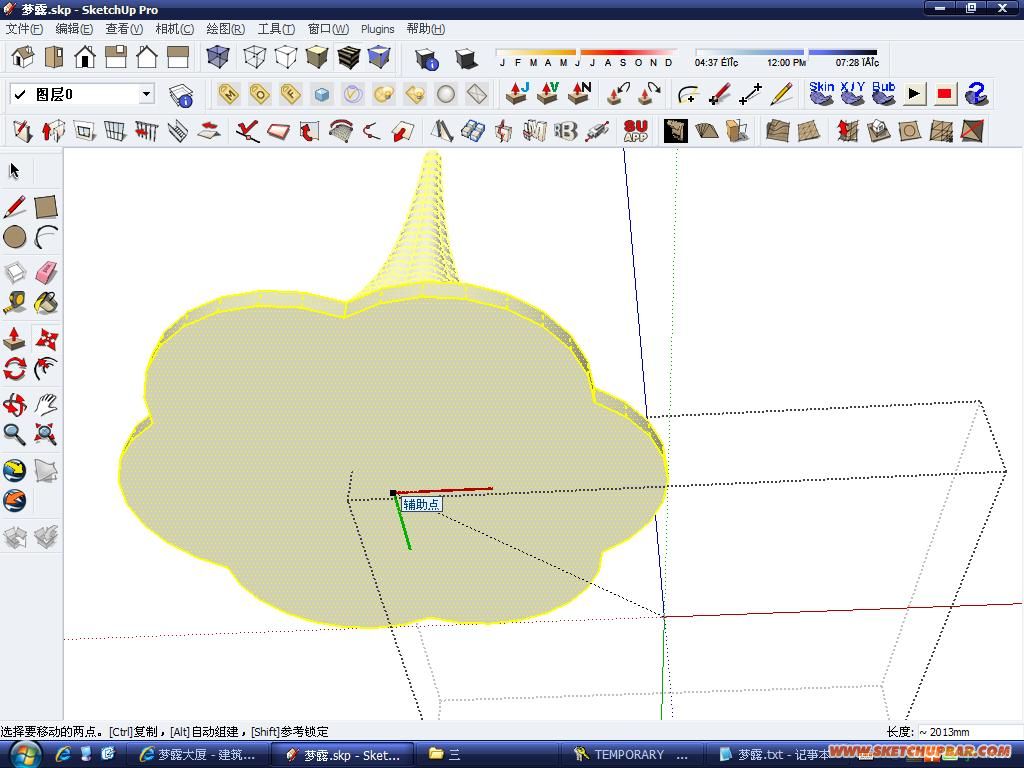Open the 文件(F) menu
Image resolution: width=1024 pixels, height=768 pixels.
24,29
